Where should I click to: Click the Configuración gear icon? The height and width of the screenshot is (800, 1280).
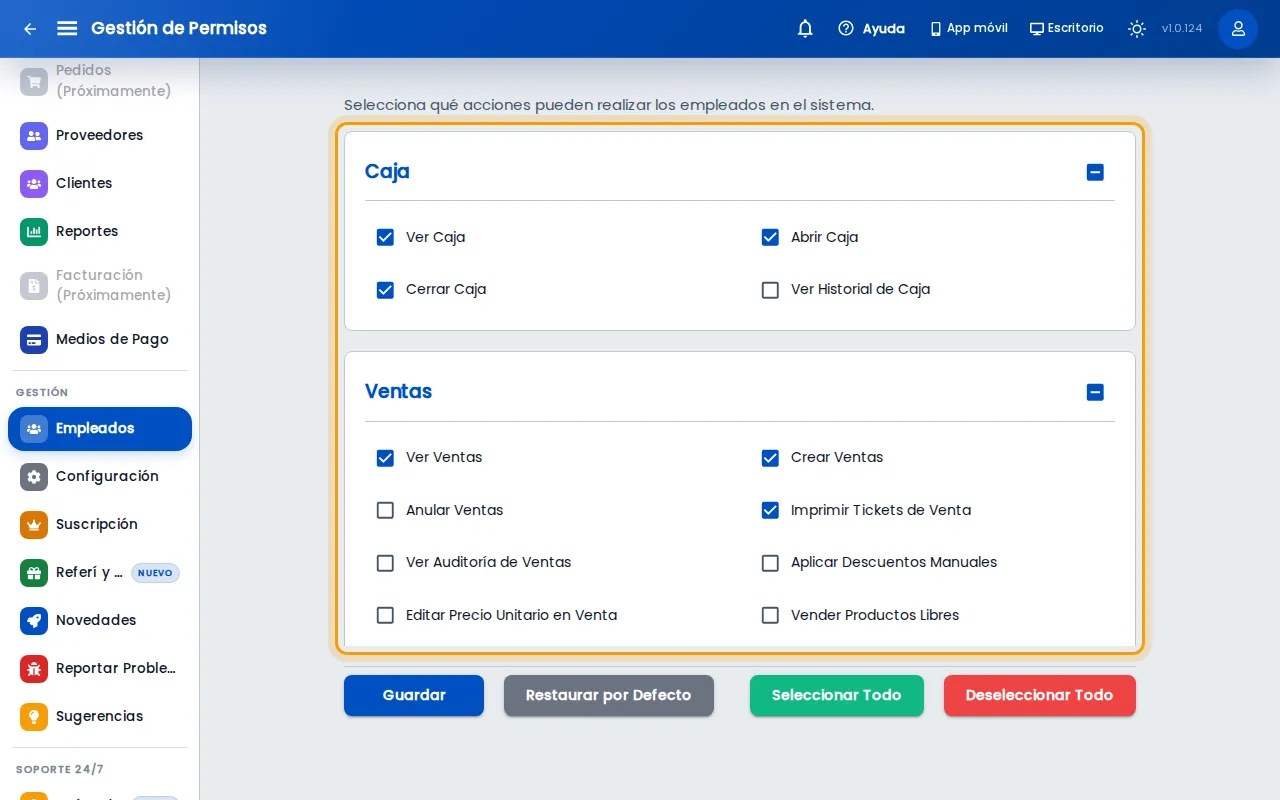pyautogui.click(x=34, y=476)
